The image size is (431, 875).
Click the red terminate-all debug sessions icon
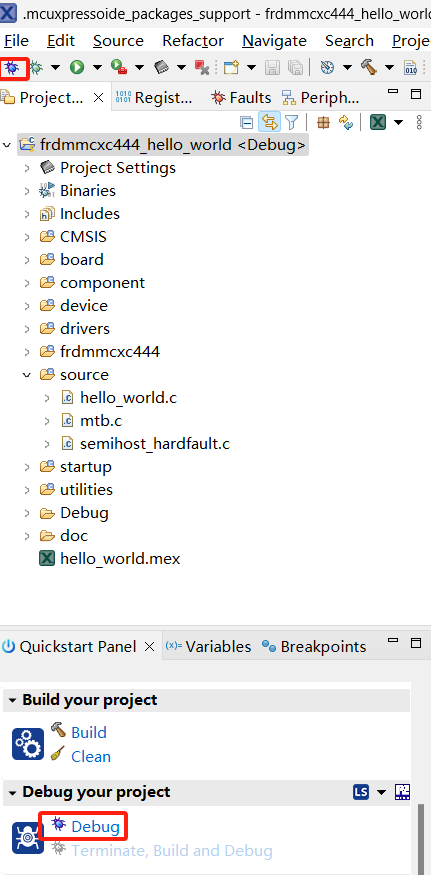coord(202,68)
